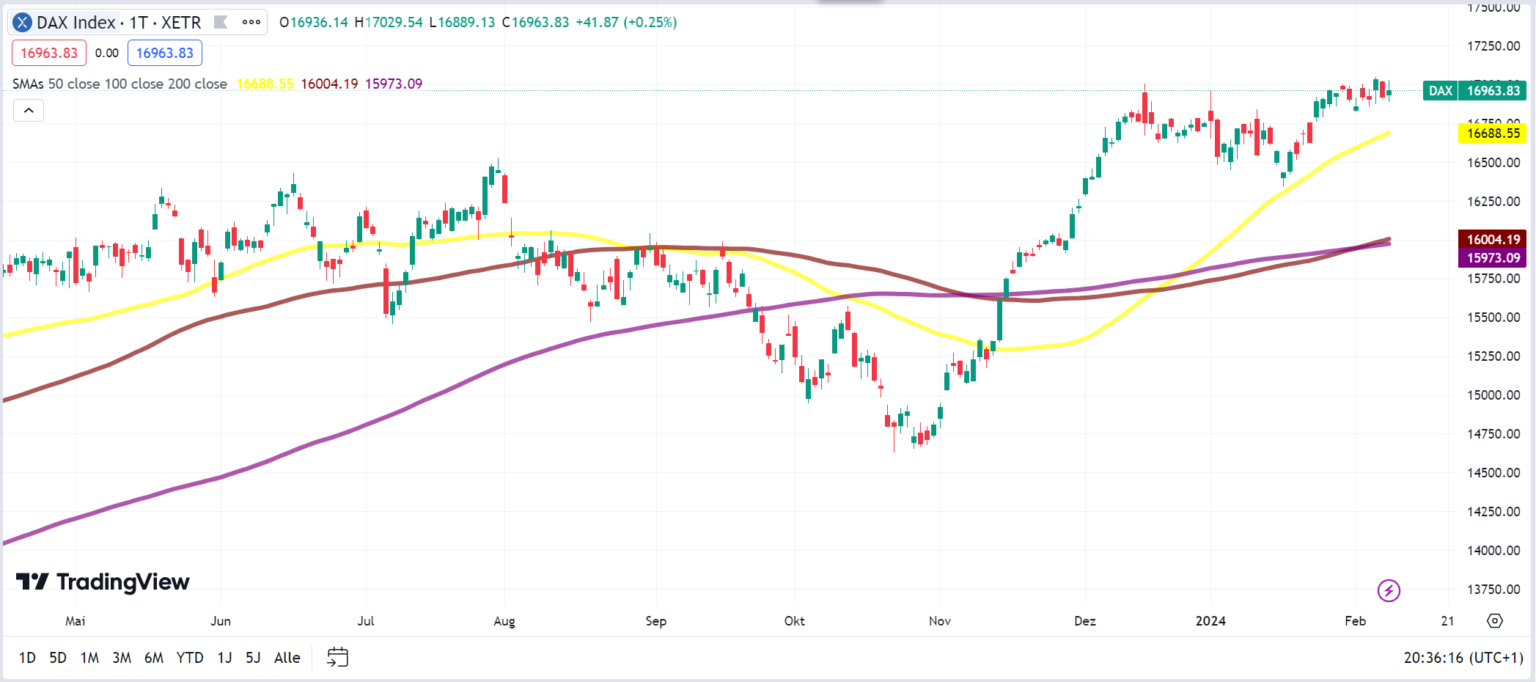Screen dimensions: 1536x682
Task: Click the DAX Index symbol icon
Action: point(22,22)
